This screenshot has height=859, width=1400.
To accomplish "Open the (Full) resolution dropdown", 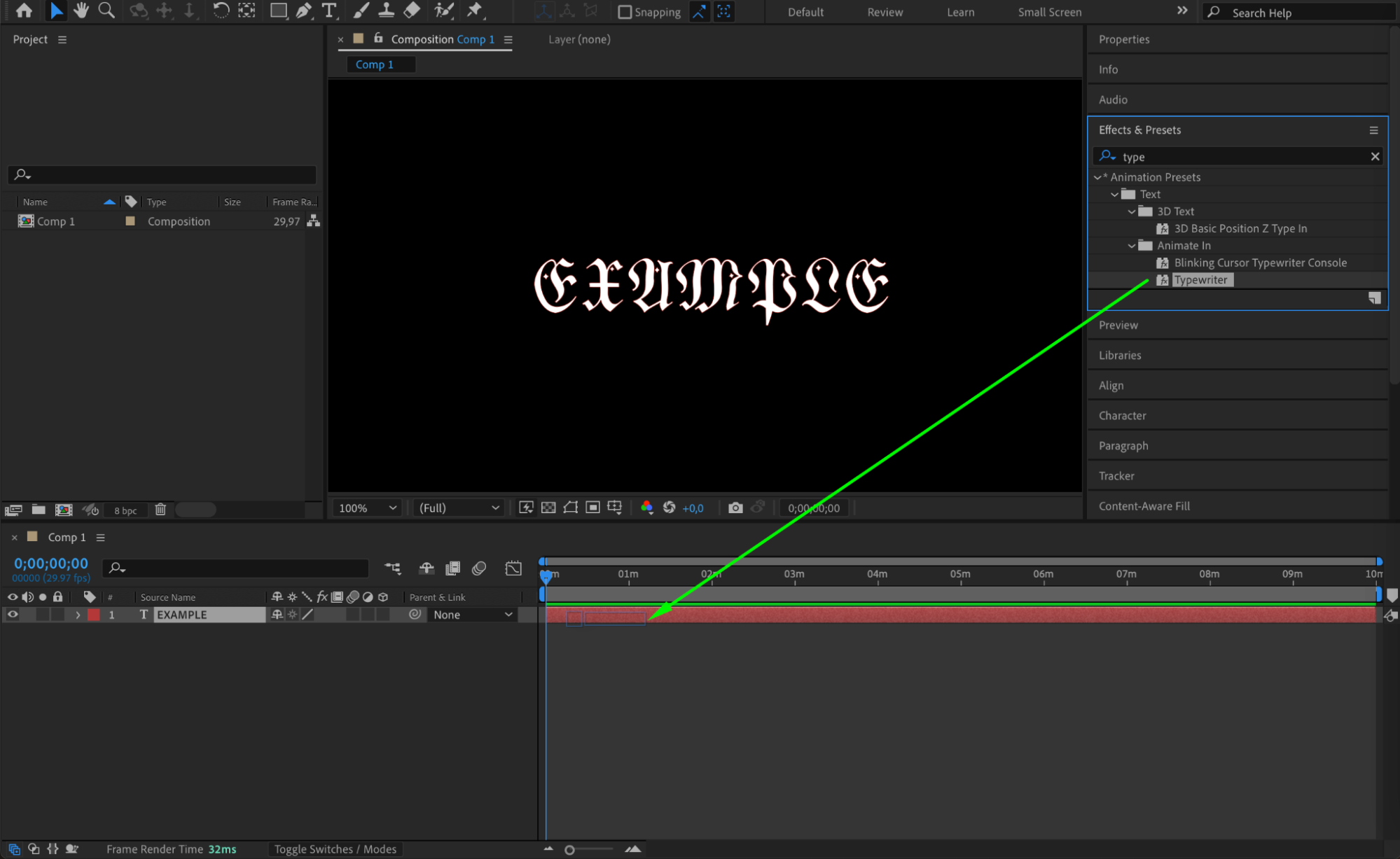I will pos(459,508).
